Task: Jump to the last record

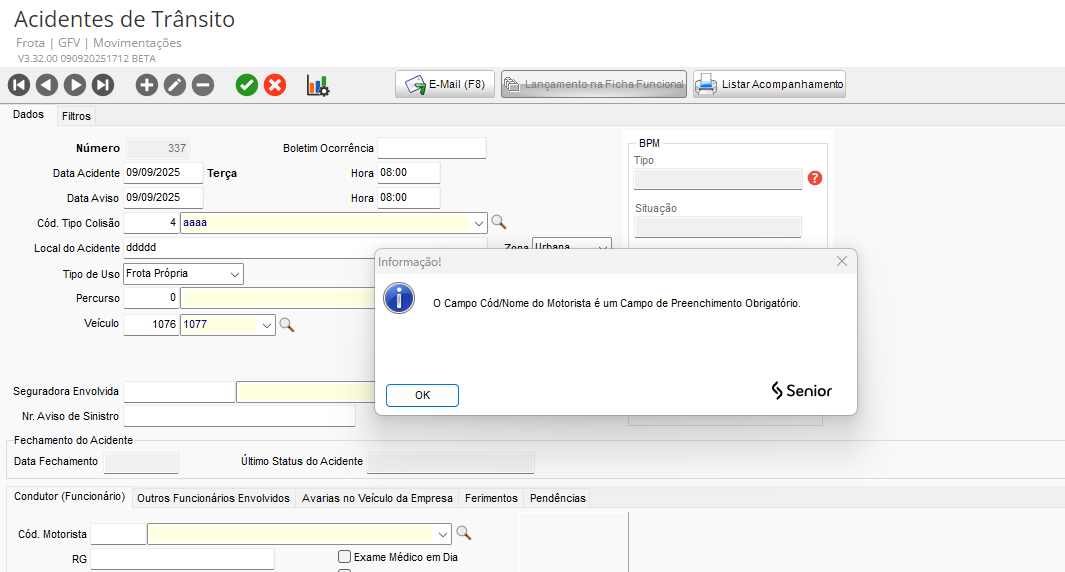Action: 103,85
